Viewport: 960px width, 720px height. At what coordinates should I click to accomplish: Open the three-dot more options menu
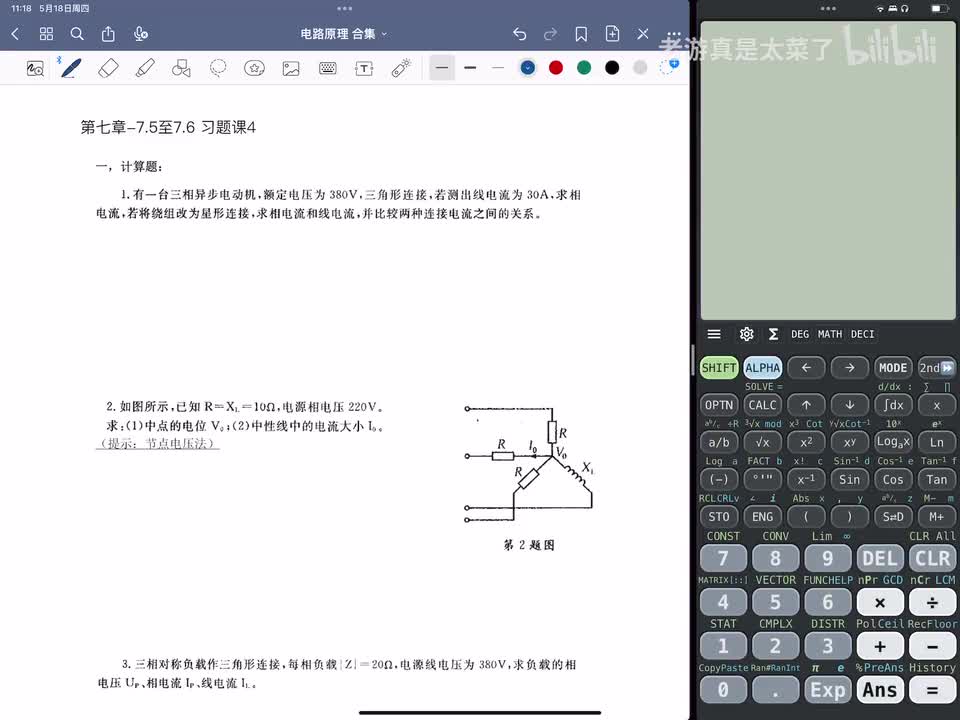673,34
